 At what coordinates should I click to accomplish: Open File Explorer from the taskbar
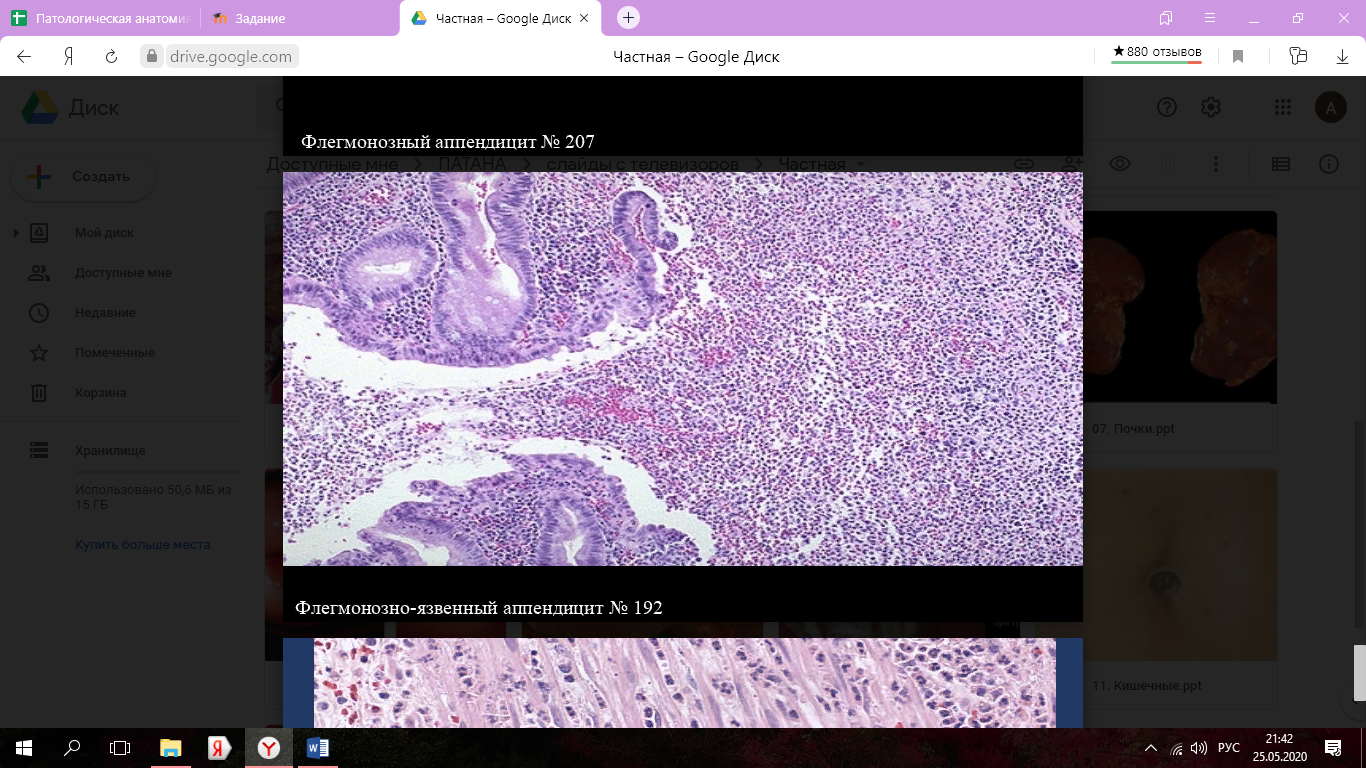click(171, 747)
